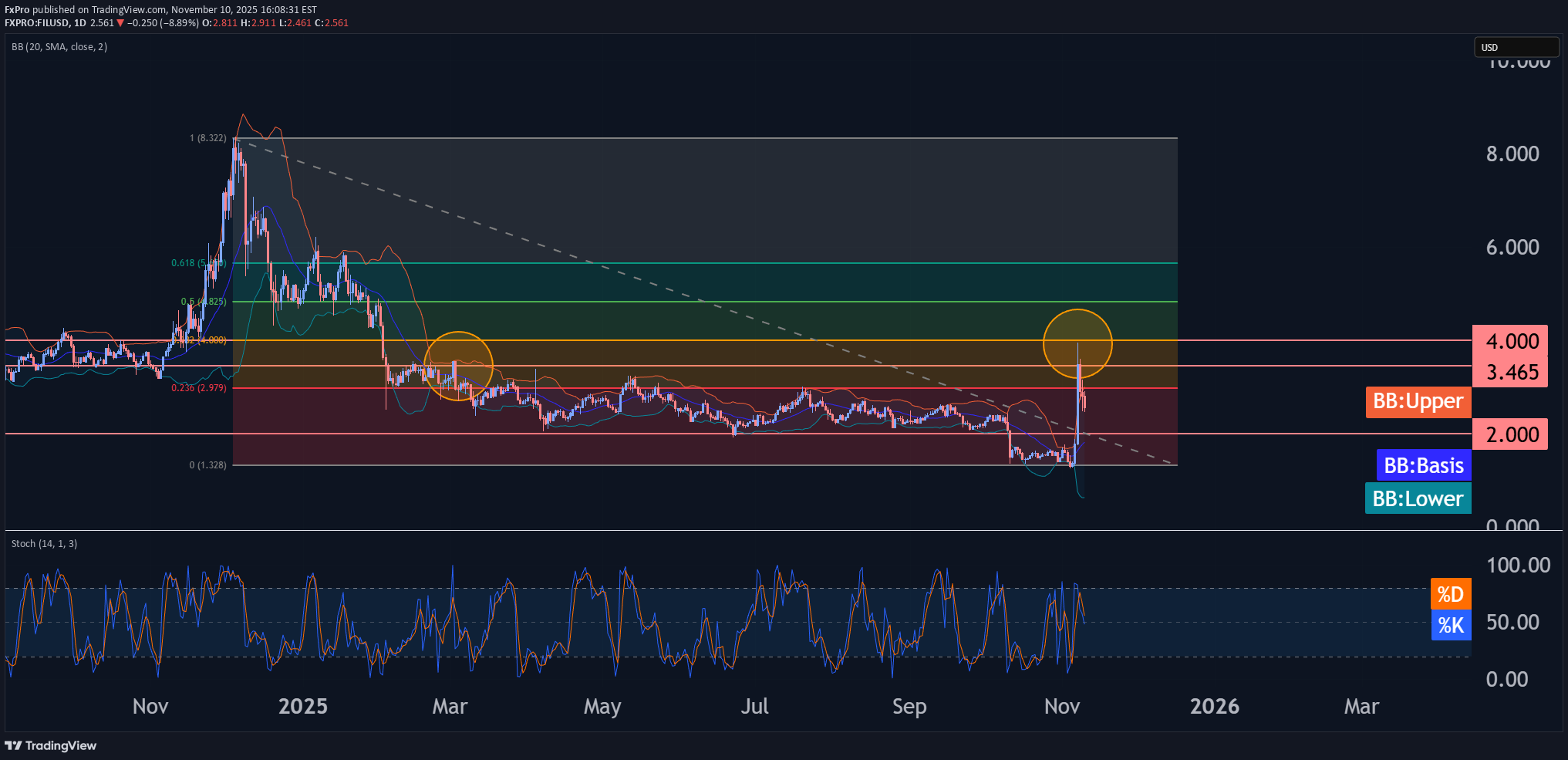Click the Fibonacci 1 (8.322) level label
Image resolution: width=1568 pixels, height=760 pixels.
208,138
